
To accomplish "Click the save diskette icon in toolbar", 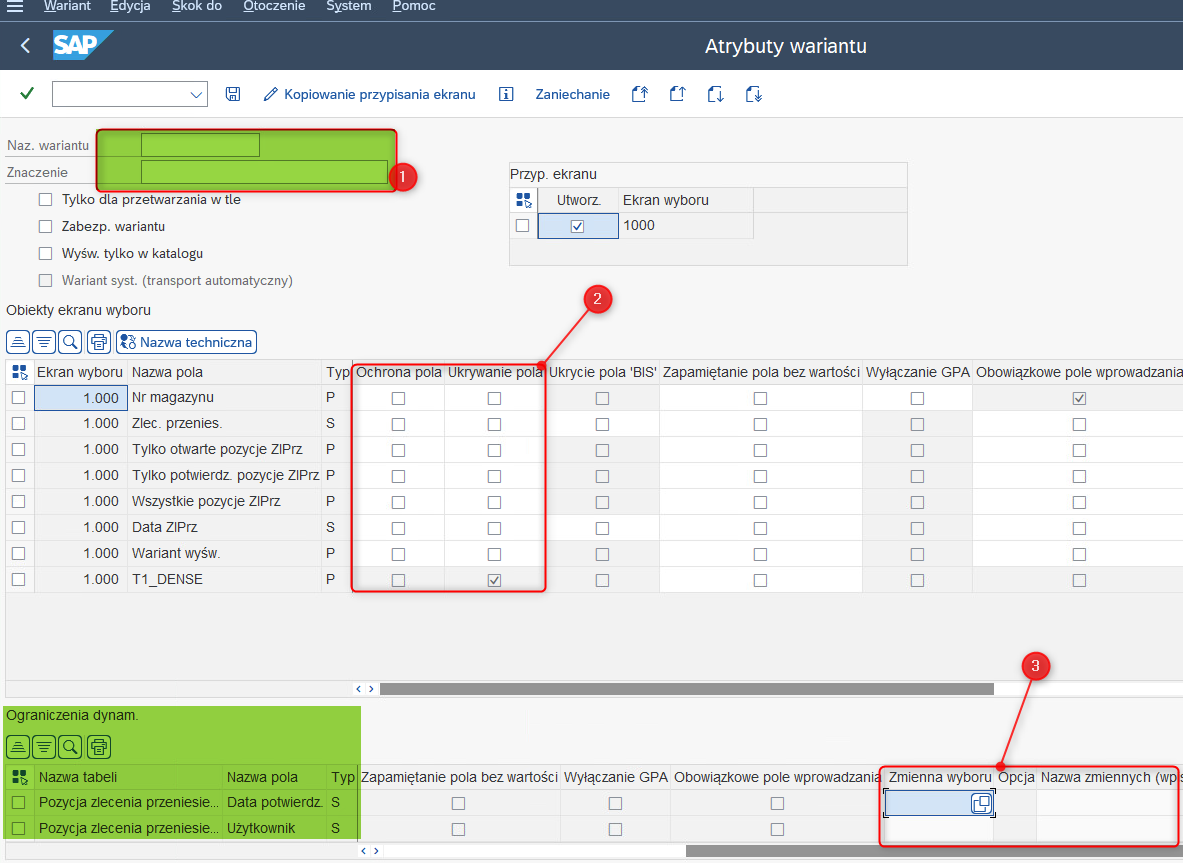I will (233, 94).
